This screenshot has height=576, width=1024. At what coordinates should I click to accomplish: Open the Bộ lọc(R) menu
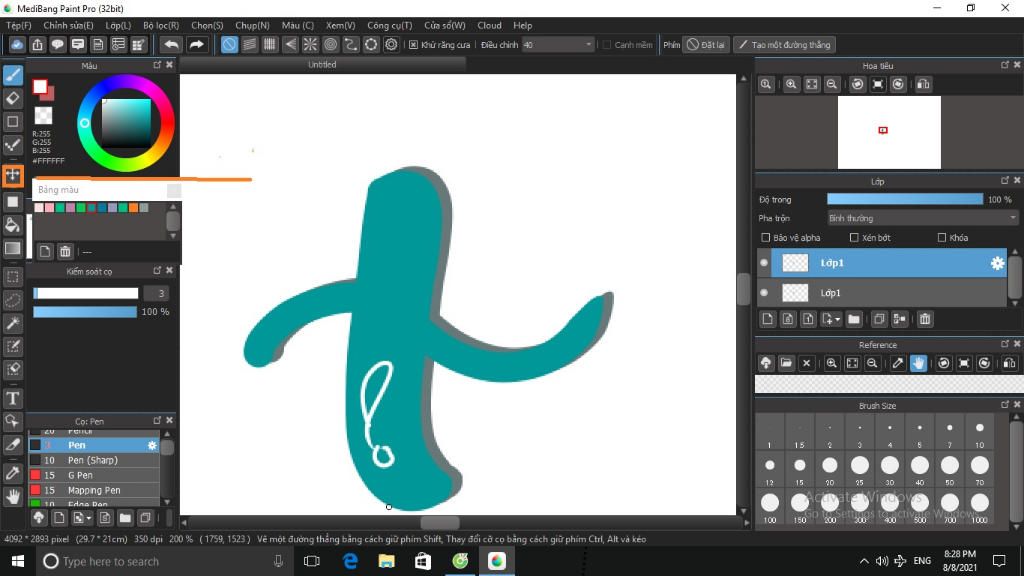161,25
